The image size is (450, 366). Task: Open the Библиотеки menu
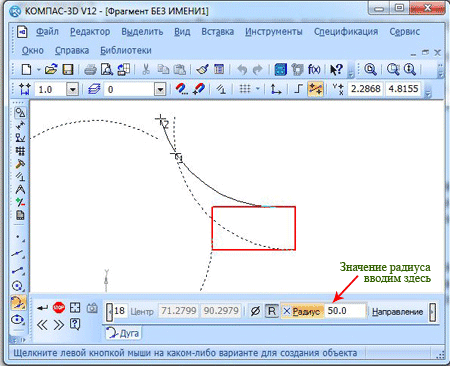pyautogui.click(x=126, y=50)
